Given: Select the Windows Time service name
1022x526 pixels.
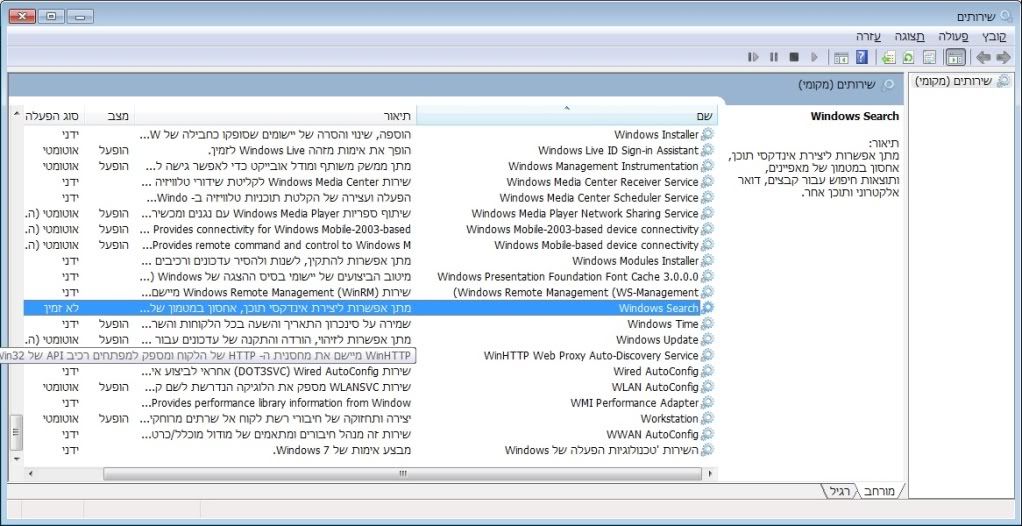Looking at the screenshot, I should coord(663,324).
